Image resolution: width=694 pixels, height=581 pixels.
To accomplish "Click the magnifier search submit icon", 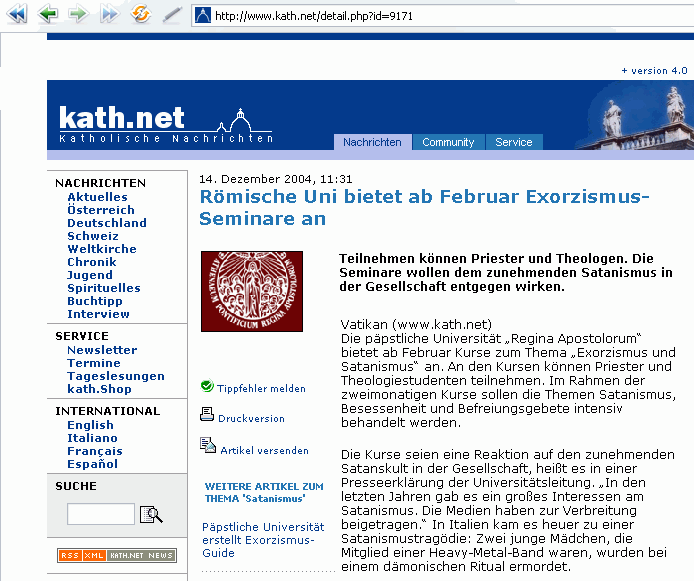I will coord(151,514).
